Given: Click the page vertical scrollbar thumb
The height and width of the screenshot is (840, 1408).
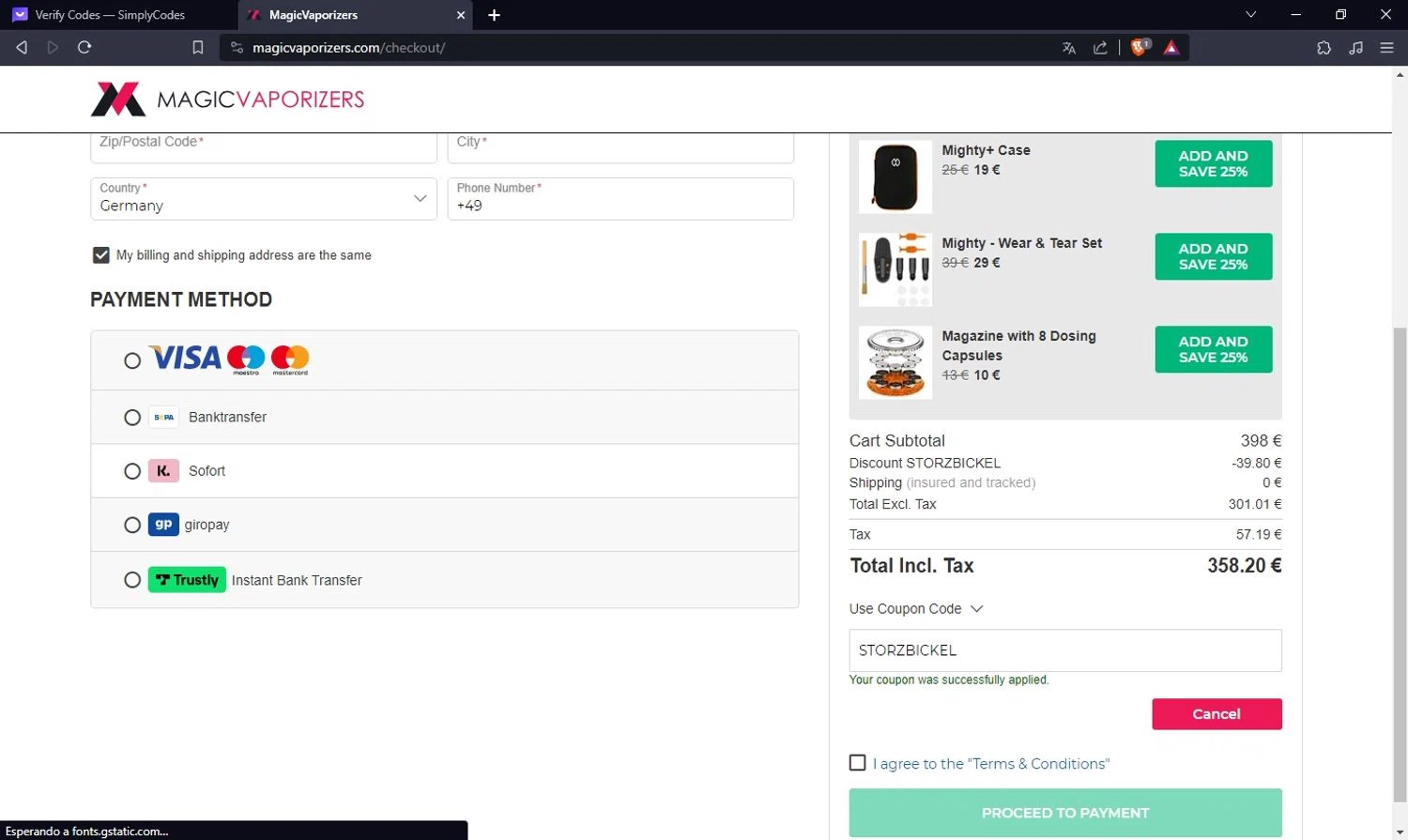Looking at the screenshot, I should click(x=1400, y=567).
